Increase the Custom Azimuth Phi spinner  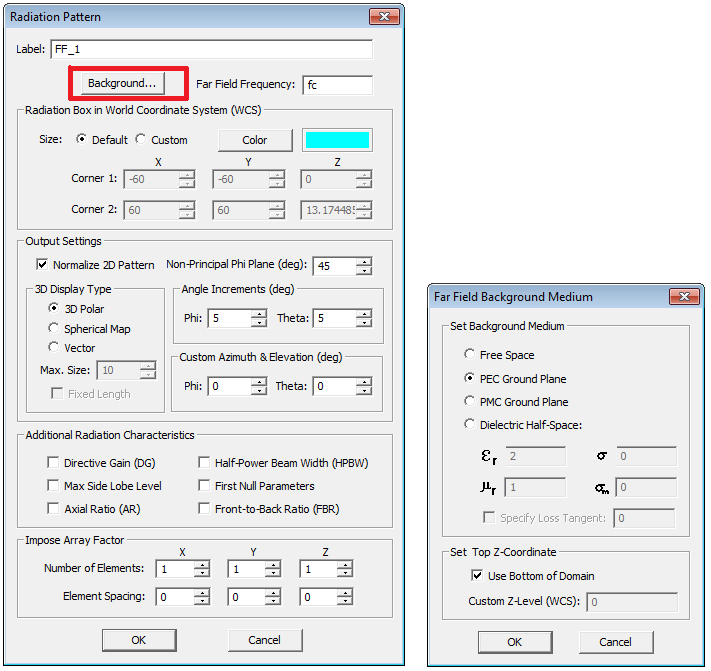[x=259, y=382]
